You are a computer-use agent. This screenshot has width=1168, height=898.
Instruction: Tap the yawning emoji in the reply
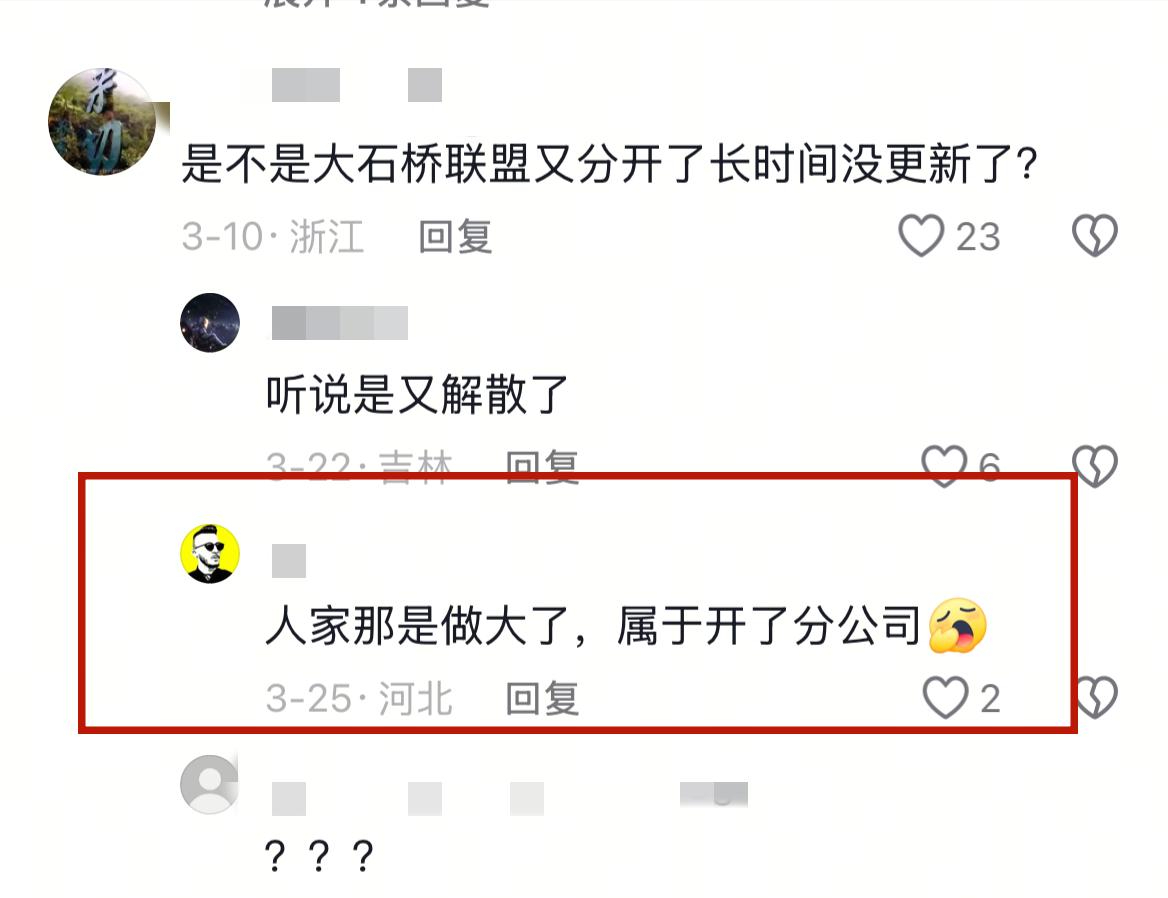pos(958,625)
